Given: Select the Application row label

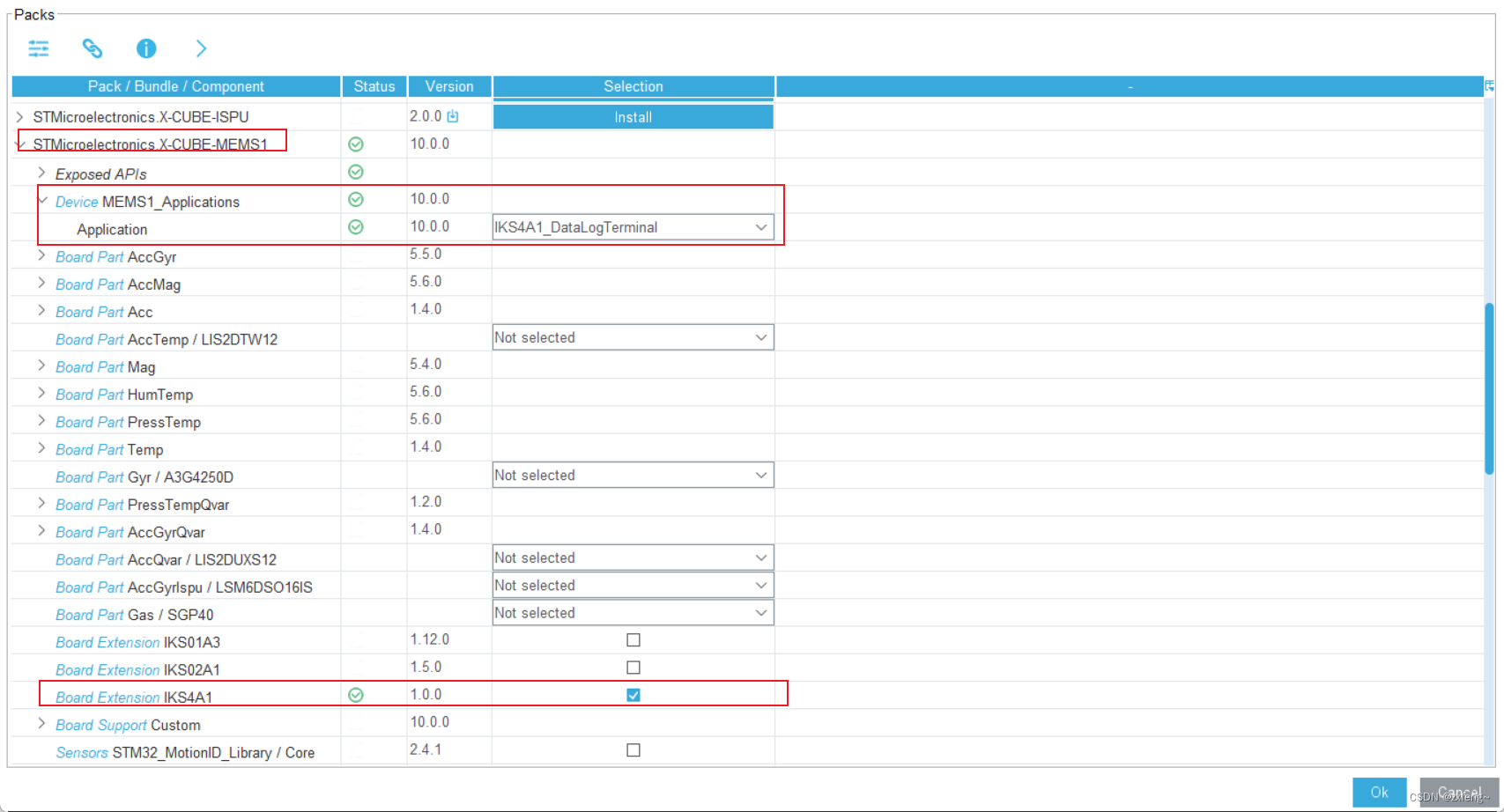Looking at the screenshot, I should tap(112, 229).
